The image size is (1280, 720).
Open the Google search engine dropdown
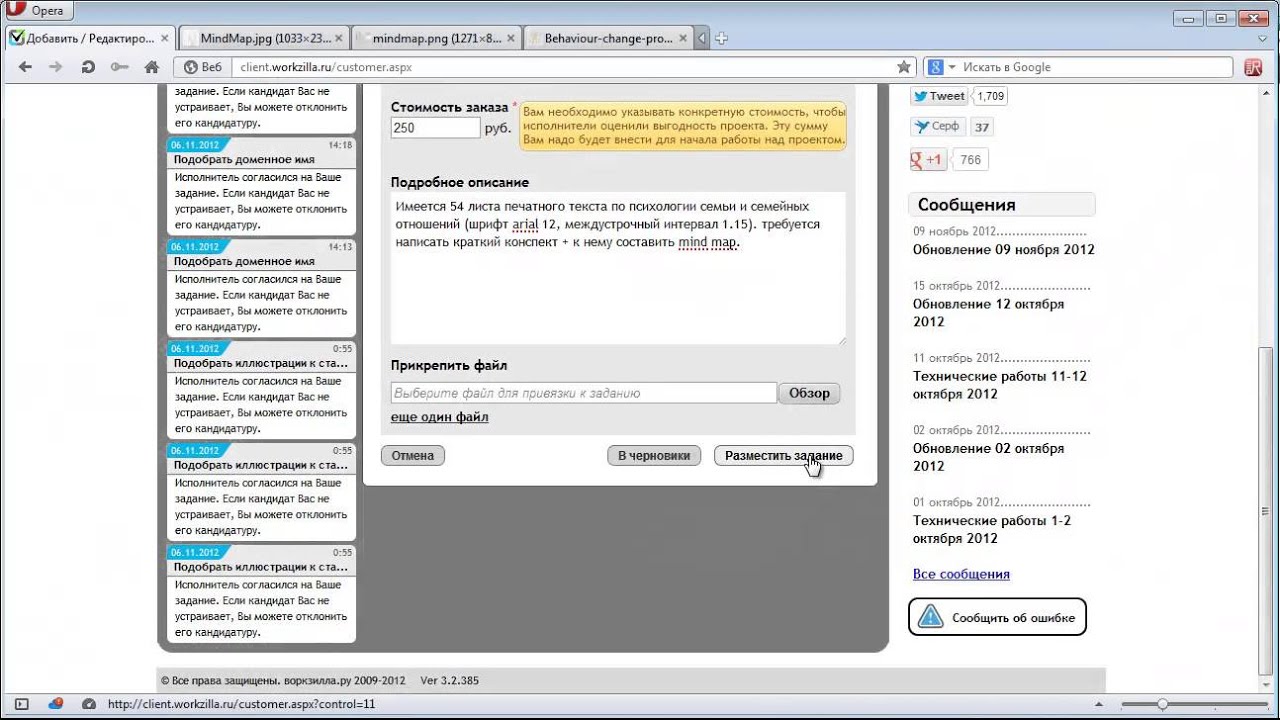click(x=941, y=67)
